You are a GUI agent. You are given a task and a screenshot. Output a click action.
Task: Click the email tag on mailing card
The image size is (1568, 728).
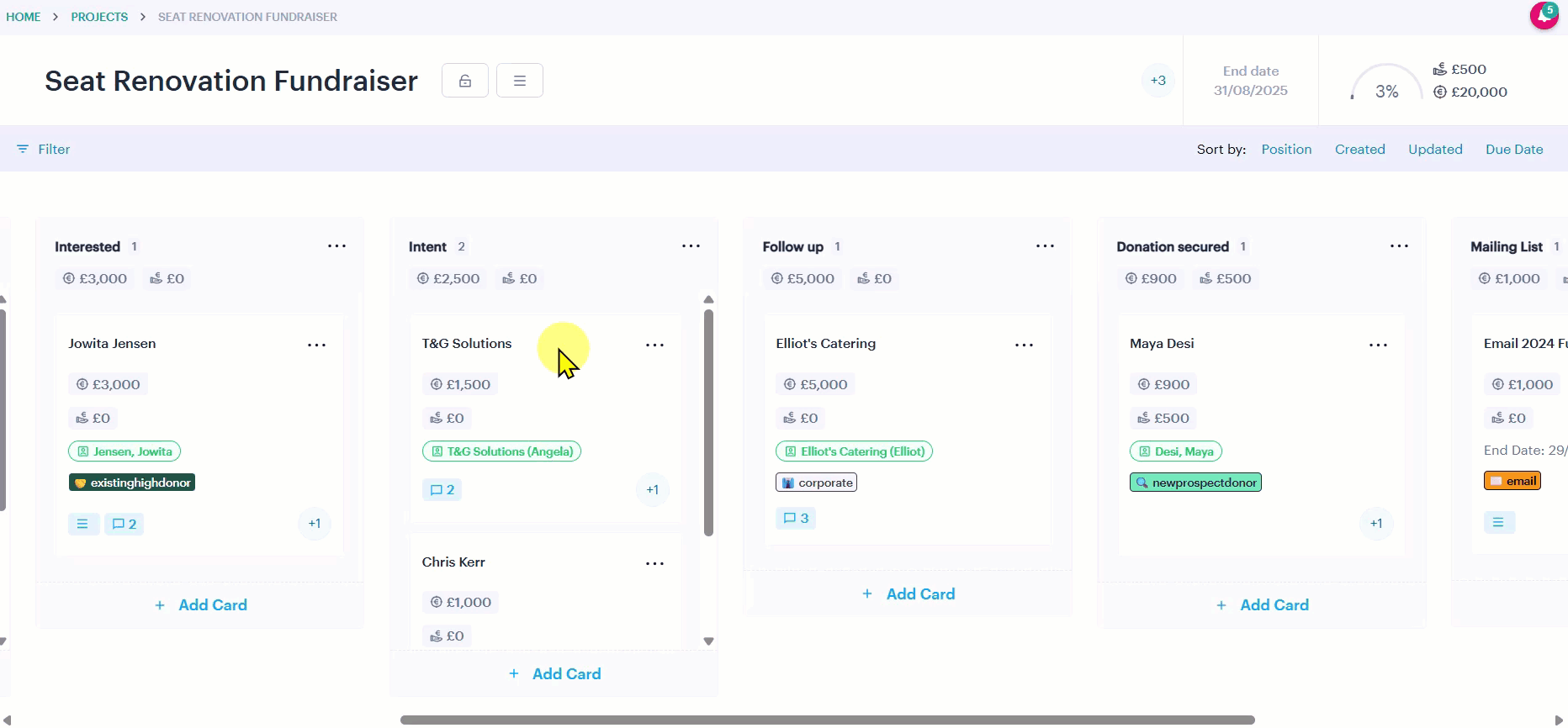coord(1512,481)
